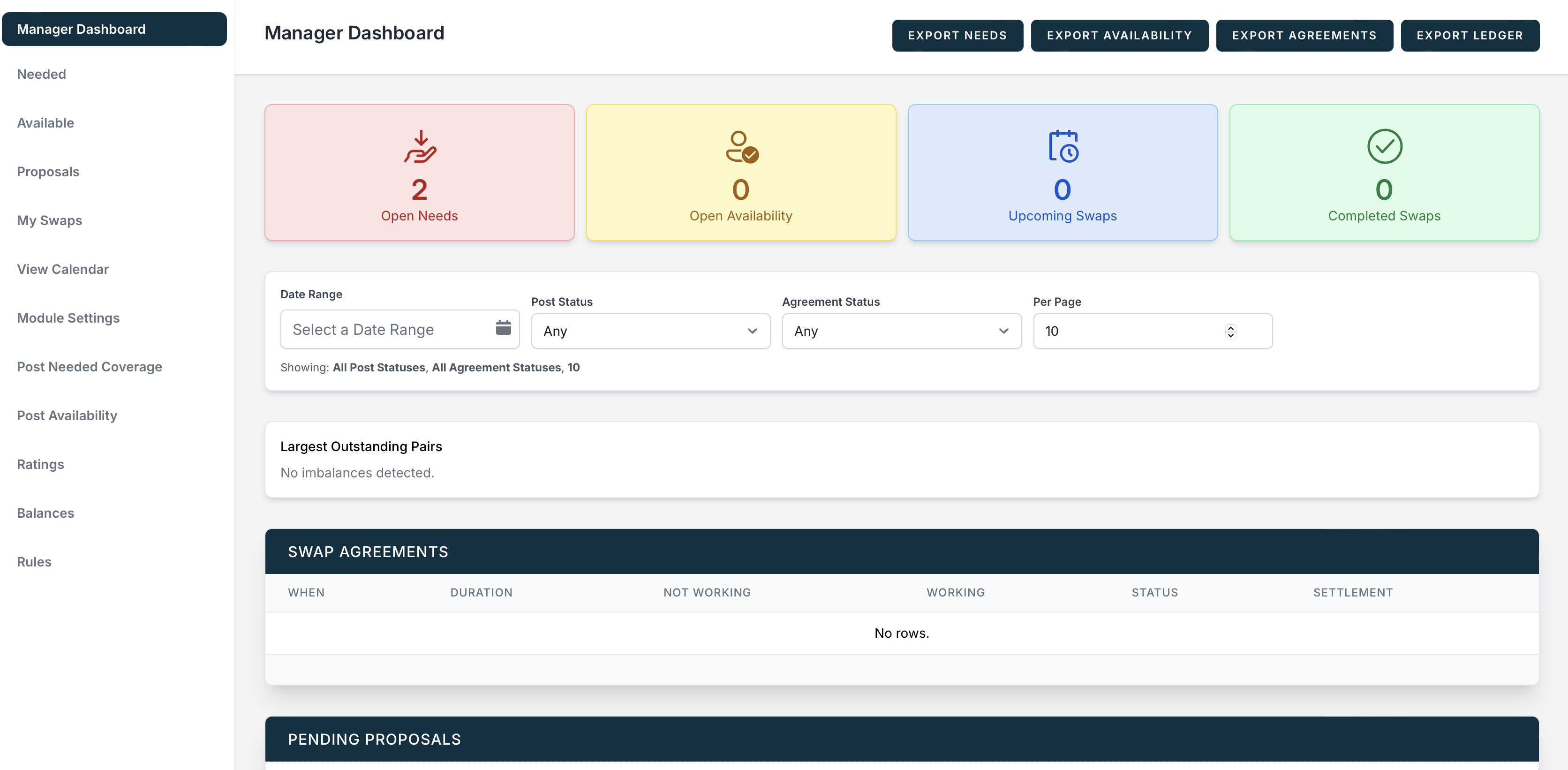
Task: Navigate to Balances in sidebar
Action: pyautogui.click(x=45, y=513)
